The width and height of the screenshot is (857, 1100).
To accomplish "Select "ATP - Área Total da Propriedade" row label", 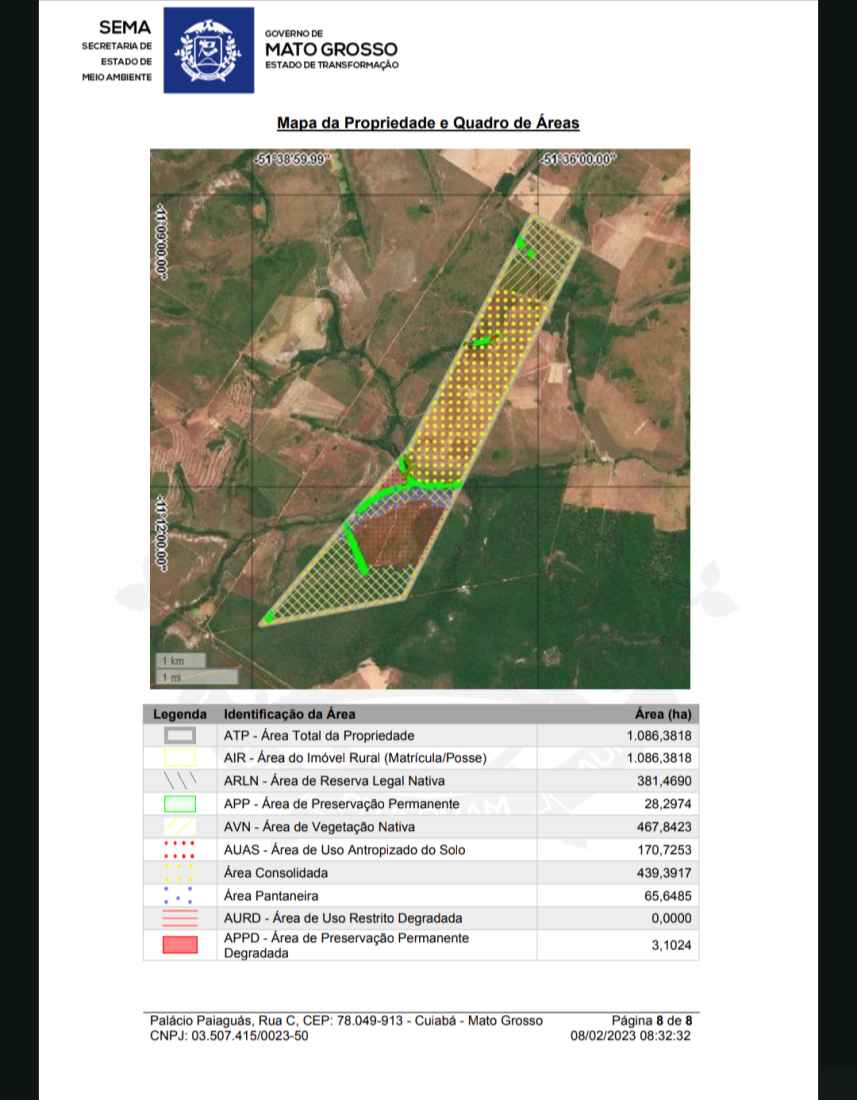I will click(x=319, y=735).
